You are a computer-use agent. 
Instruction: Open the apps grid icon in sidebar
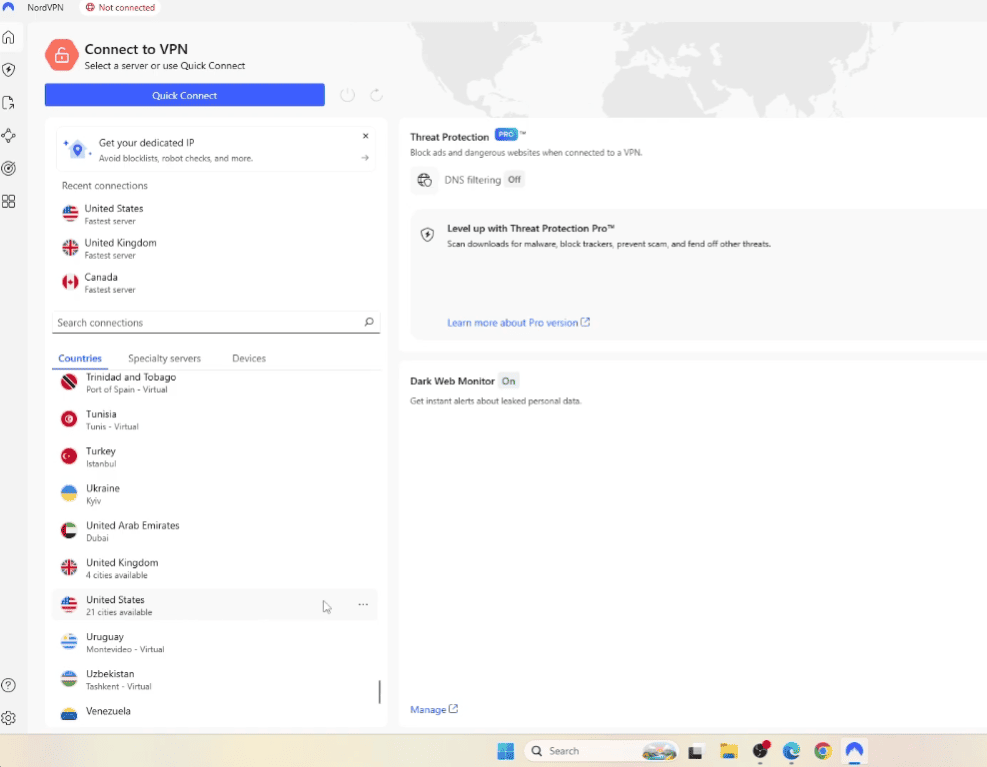(x=9, y=201)
